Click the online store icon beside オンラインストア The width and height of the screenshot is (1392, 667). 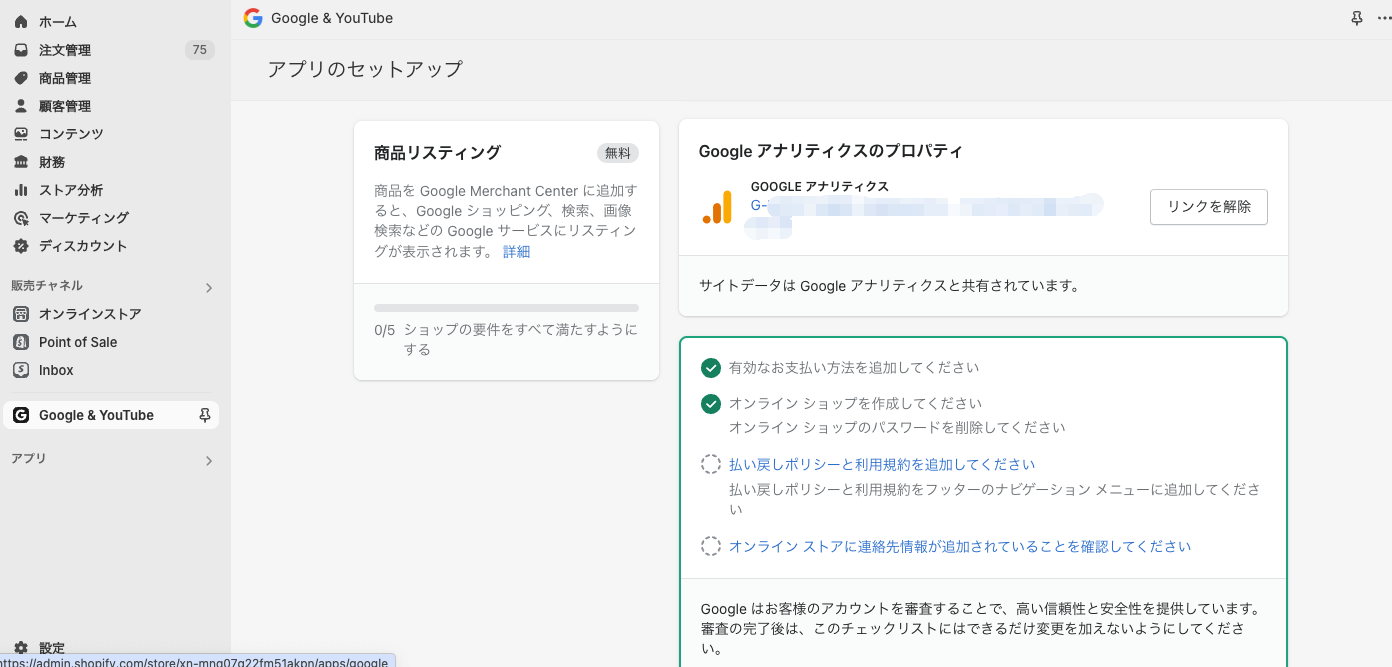click(x=21, y=314)
